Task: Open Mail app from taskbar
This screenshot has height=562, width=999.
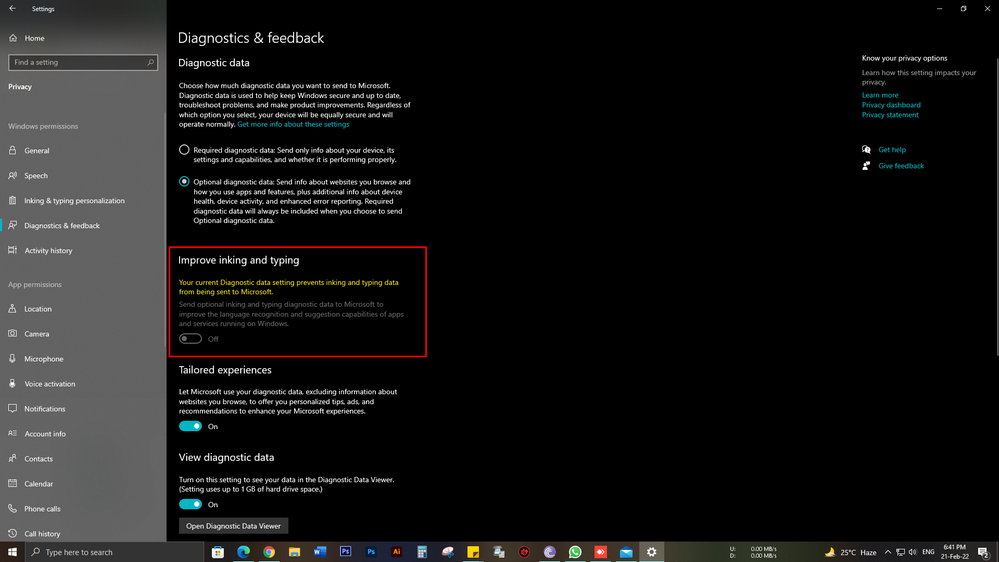Action: [x=626, y=552]
